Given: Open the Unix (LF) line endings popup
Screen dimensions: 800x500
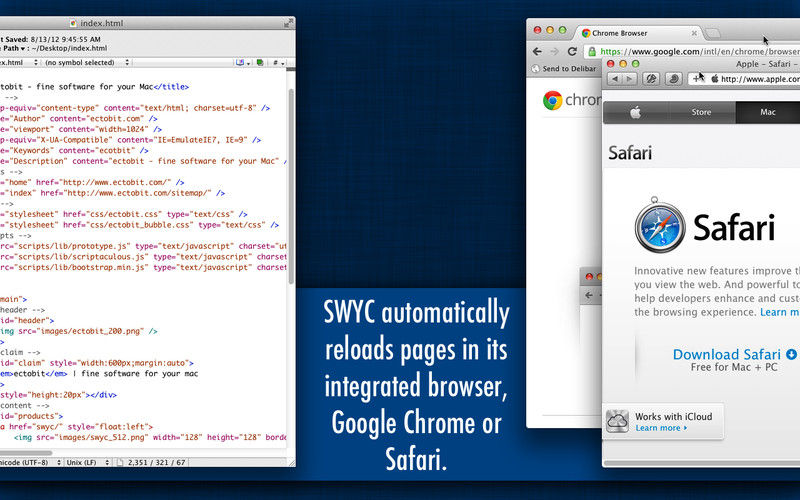Looking at the screenshot, I should tap(87, 462).
